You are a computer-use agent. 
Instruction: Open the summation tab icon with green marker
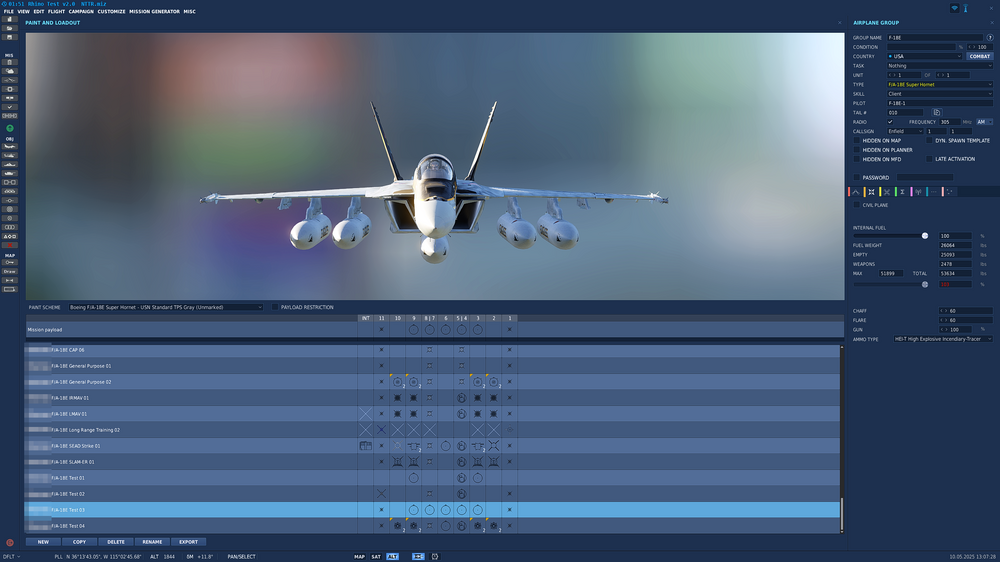point(902,192)
